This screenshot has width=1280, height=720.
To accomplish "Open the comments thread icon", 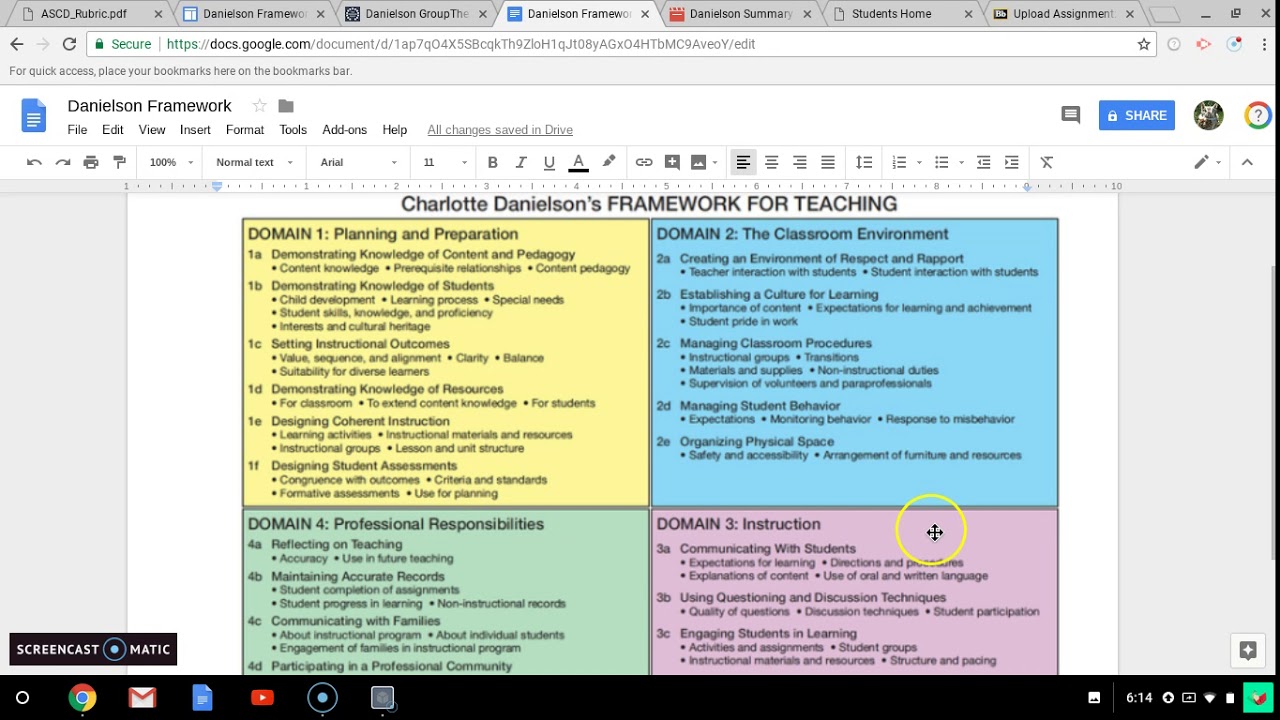I will click(x=1070, y=116).
